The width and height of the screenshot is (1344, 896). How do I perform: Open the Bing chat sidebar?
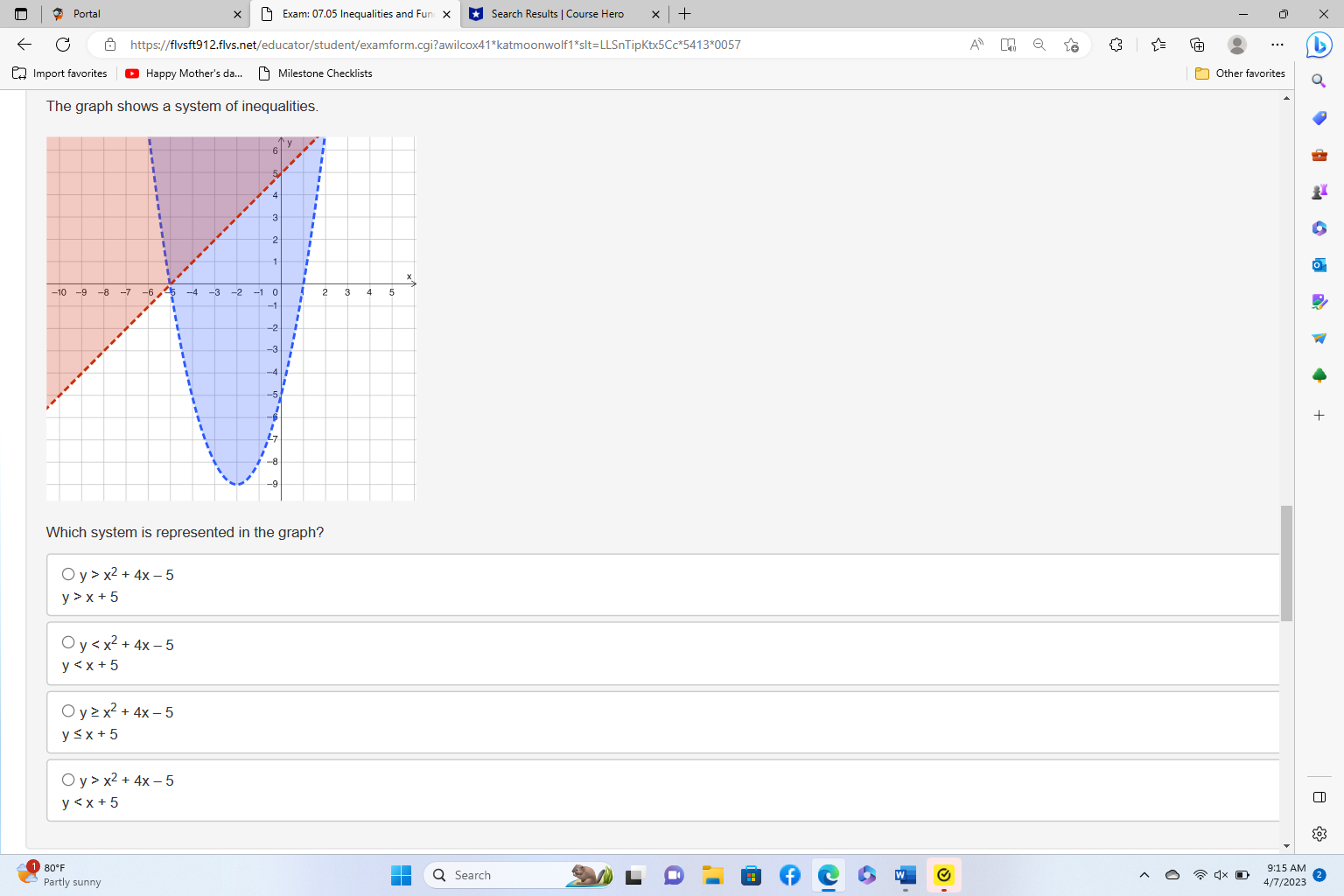coord(1319,45)
